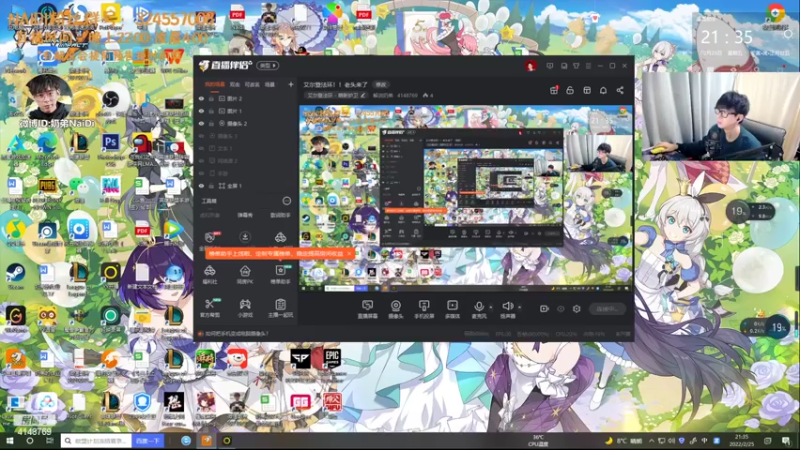Open the Action Center notifications icon
The image size is (800, 450).
pos(786,440)
